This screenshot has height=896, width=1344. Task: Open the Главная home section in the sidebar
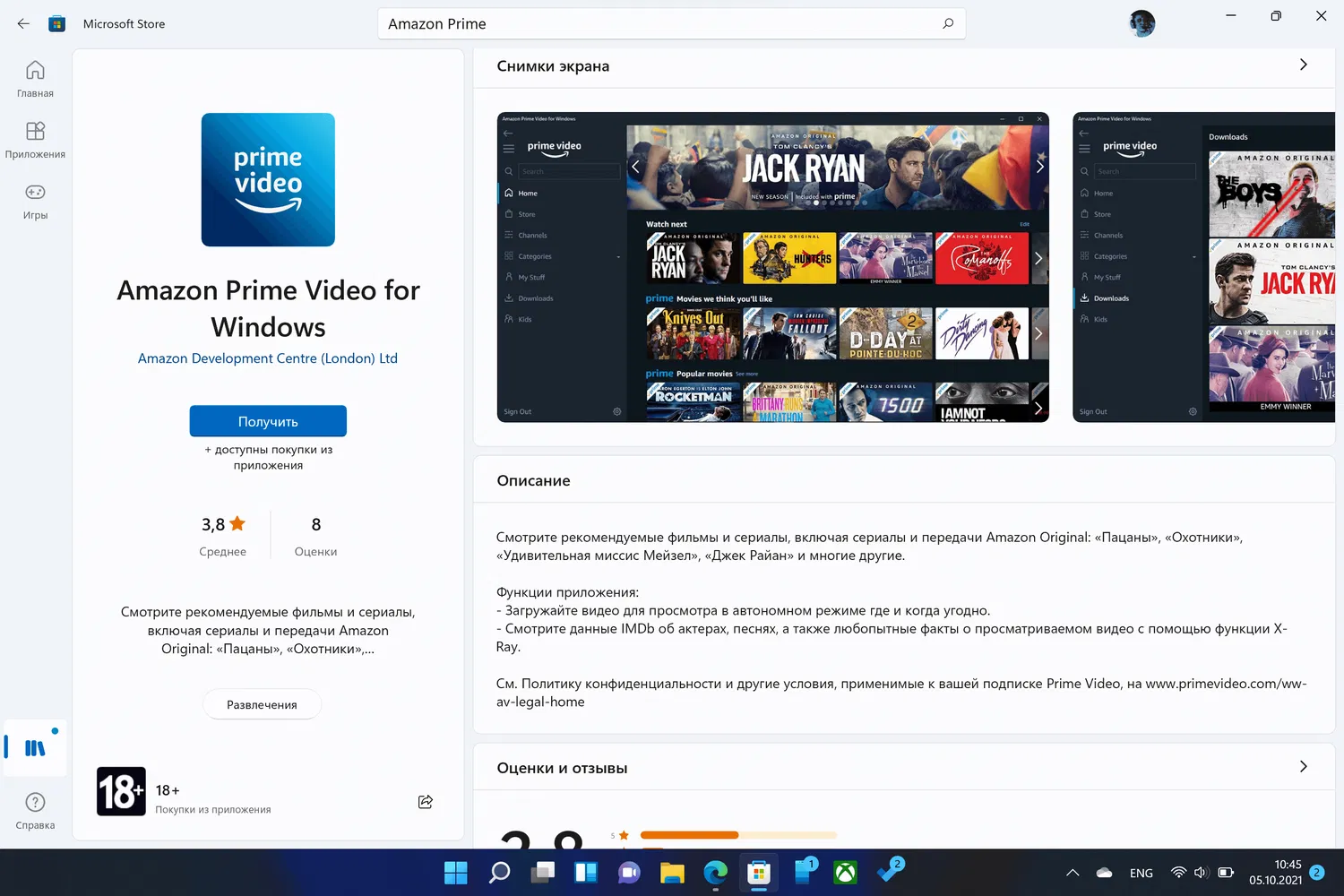pos(35,79)
